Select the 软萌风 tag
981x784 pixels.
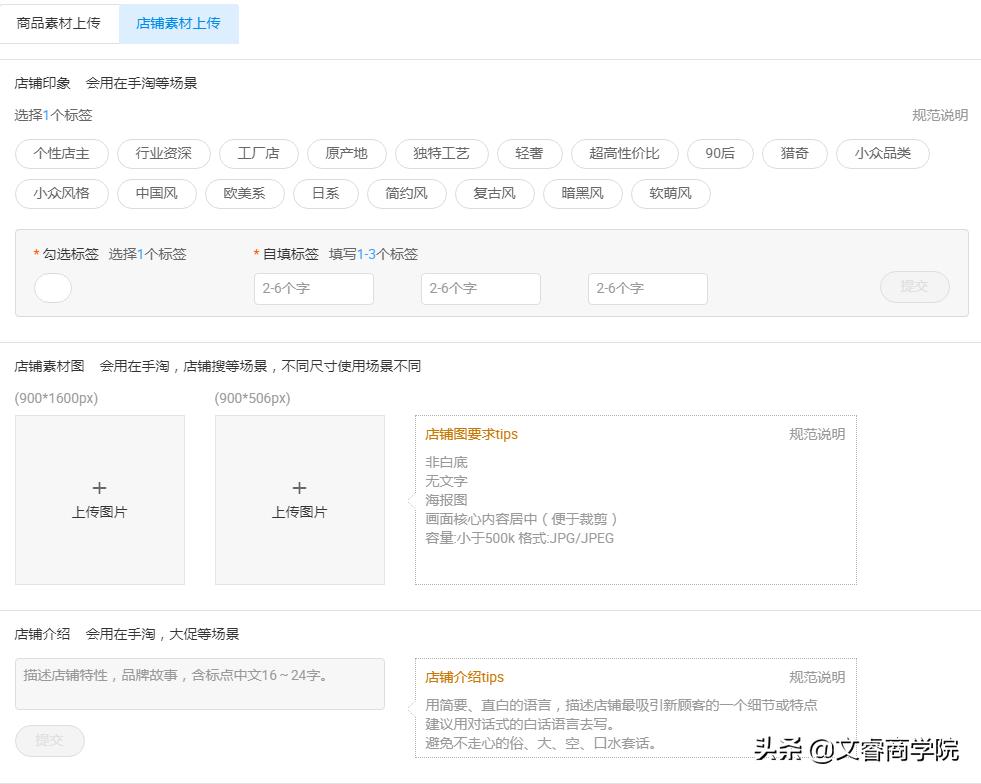coord(670,193)
